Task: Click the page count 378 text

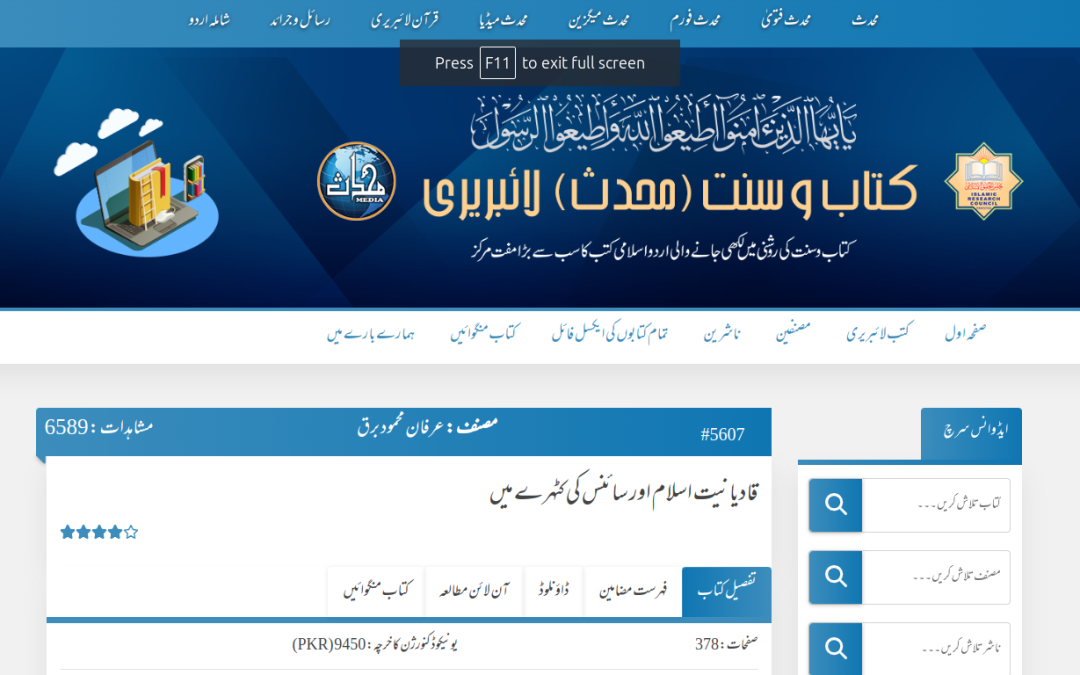Action: 707,644
